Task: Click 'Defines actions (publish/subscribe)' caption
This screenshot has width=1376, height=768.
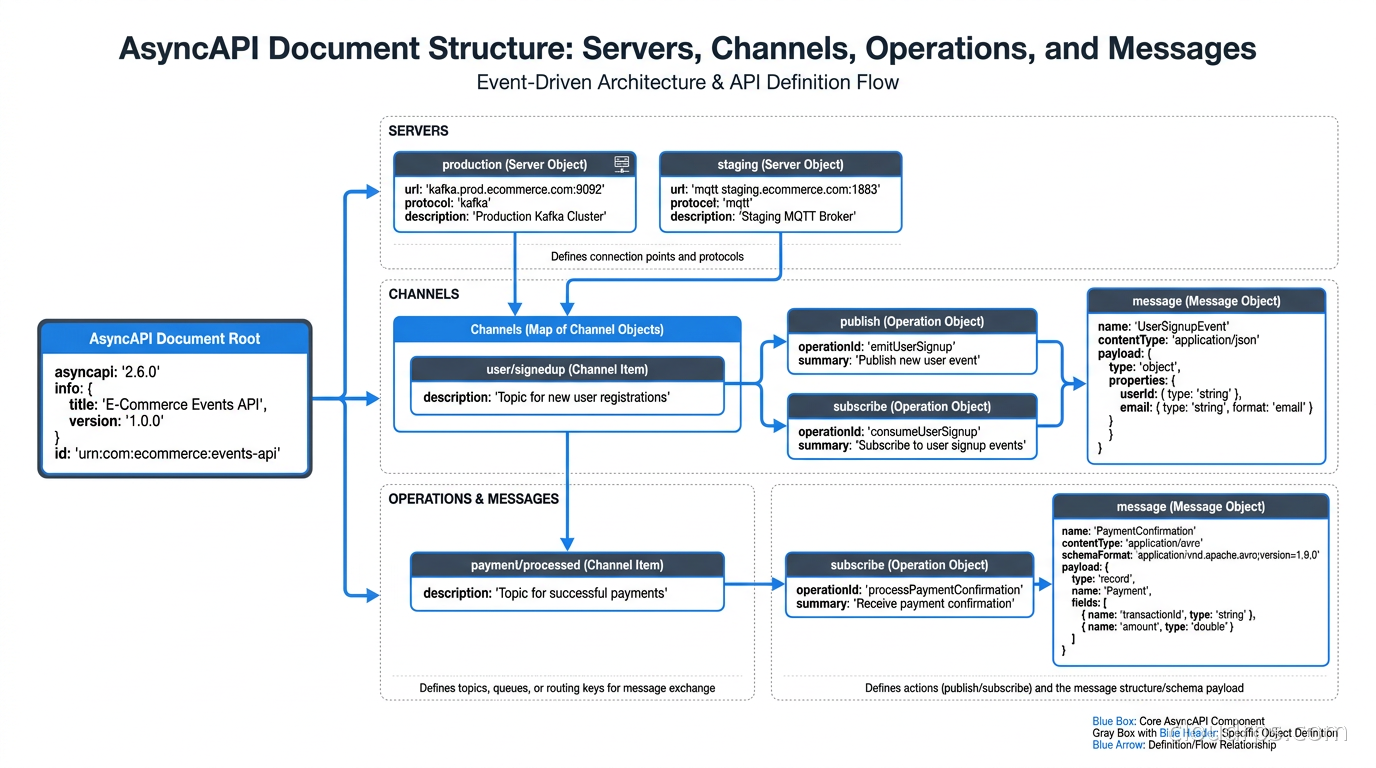Action: tap(1054, 688)
